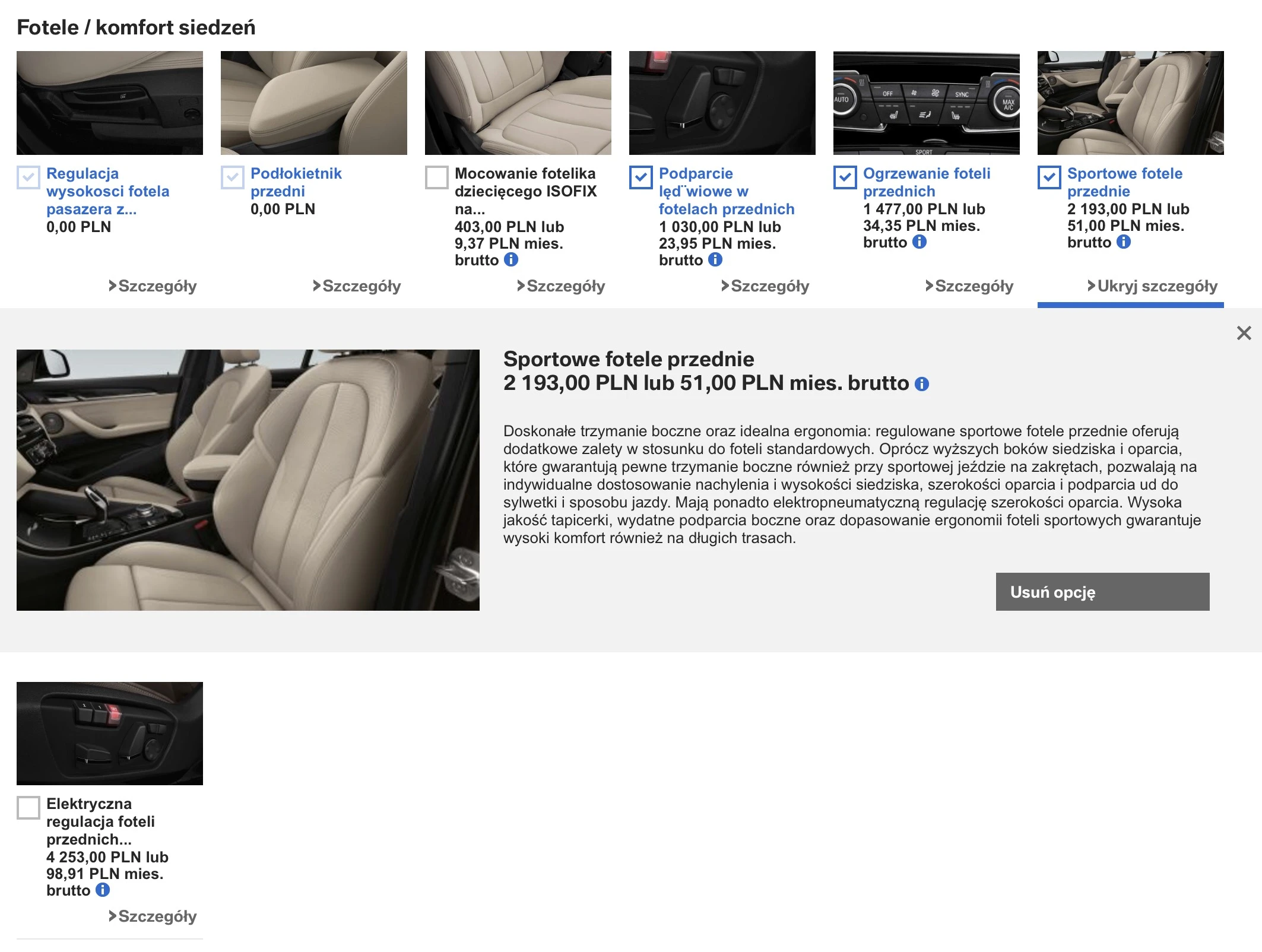
Task: Click heated seats climate panel thumbnail
Action: tap(927, 103)
